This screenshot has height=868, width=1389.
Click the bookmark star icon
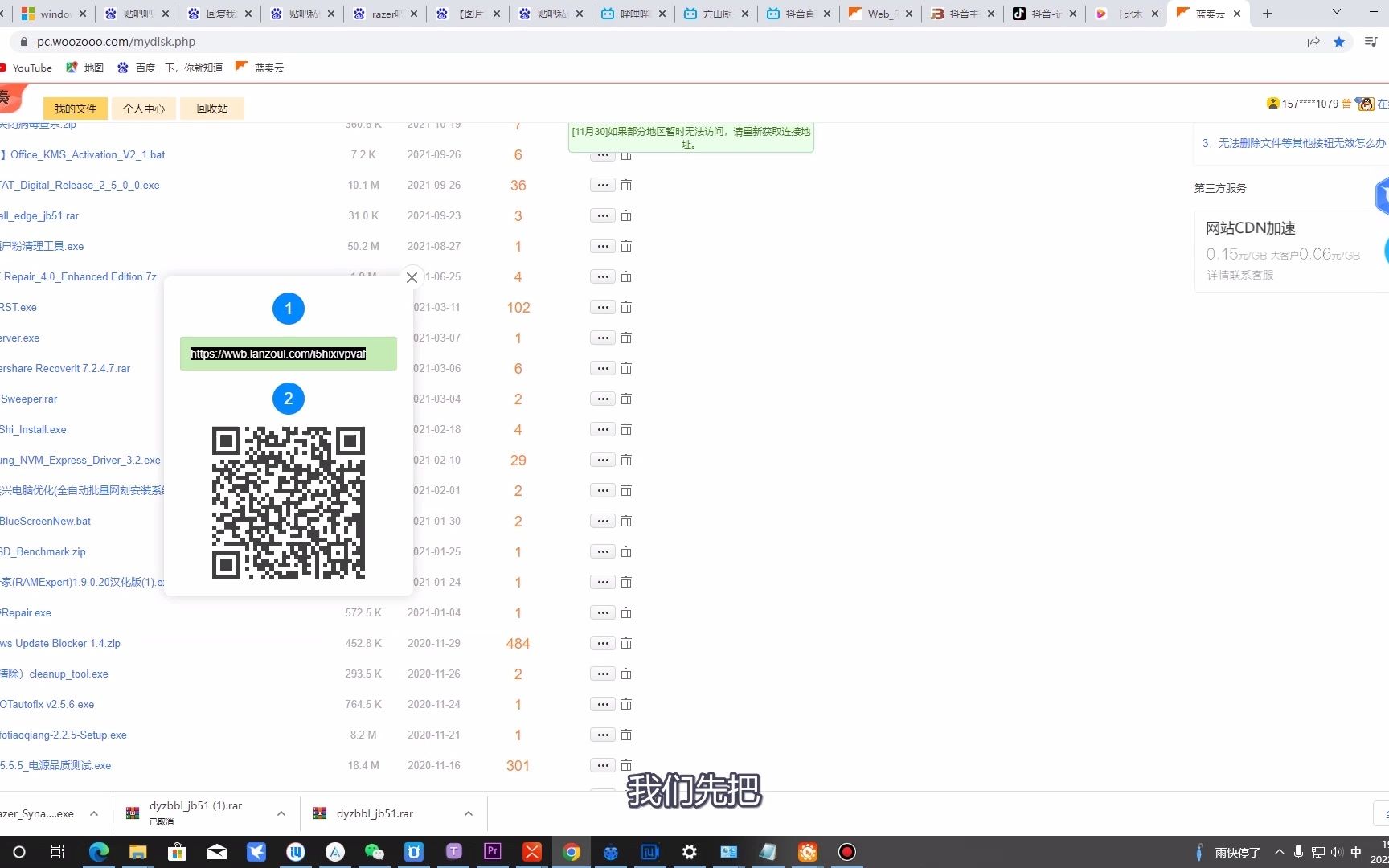click(x=1339, y=42)
